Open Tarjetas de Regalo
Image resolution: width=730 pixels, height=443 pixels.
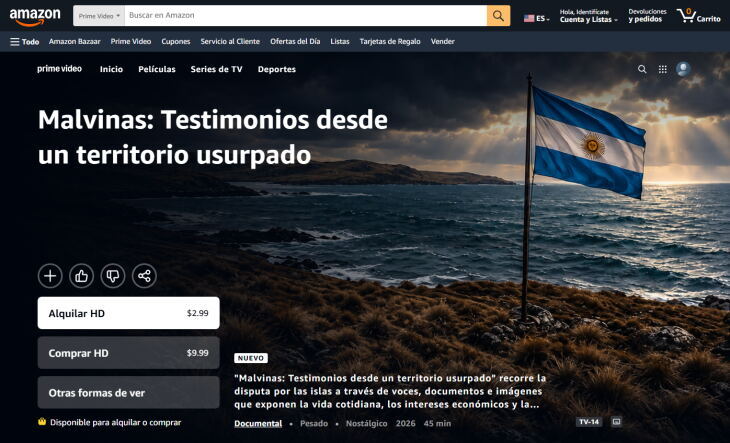[390, 41]
